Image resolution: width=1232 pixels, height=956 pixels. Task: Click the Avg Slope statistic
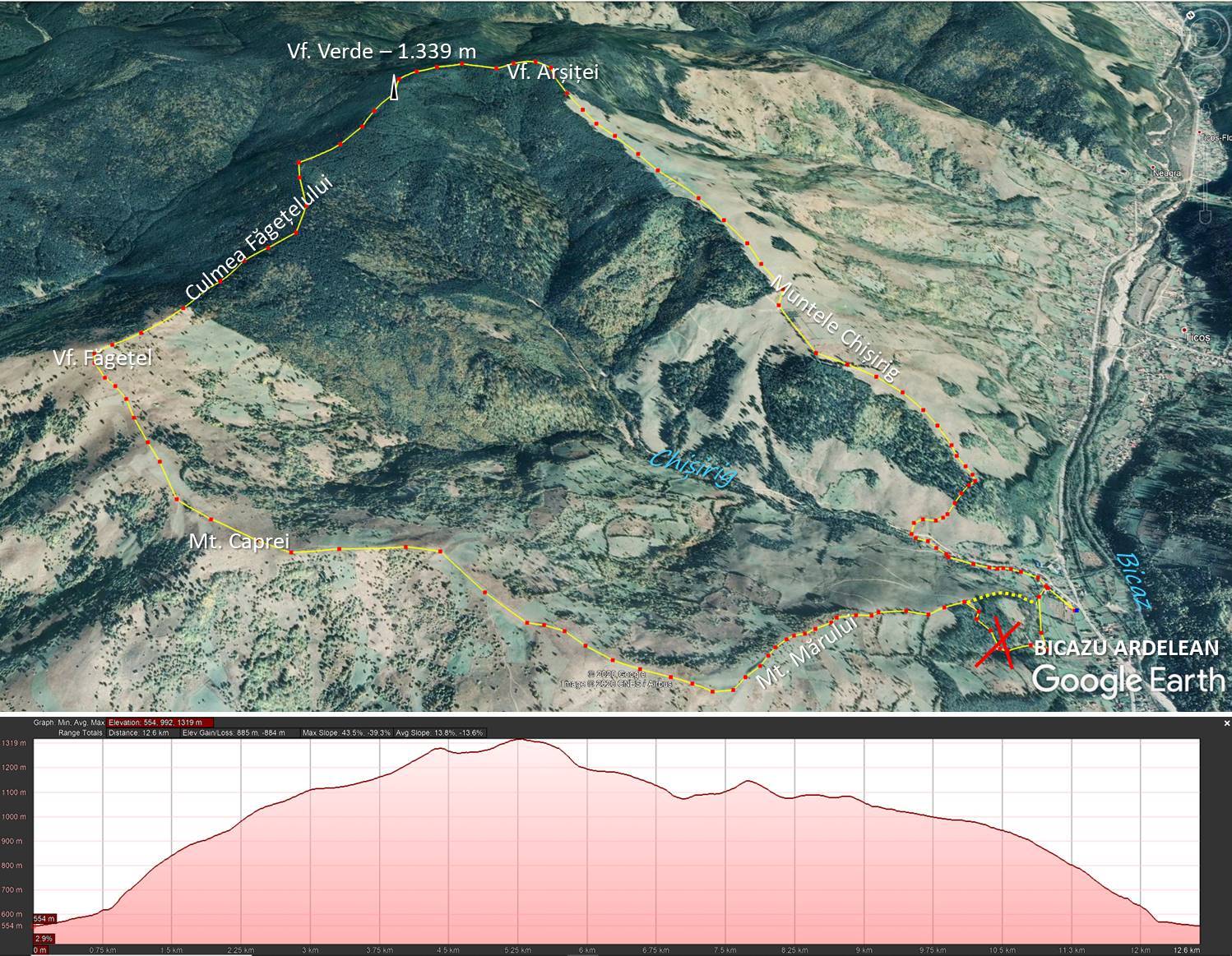click(440, 732)
